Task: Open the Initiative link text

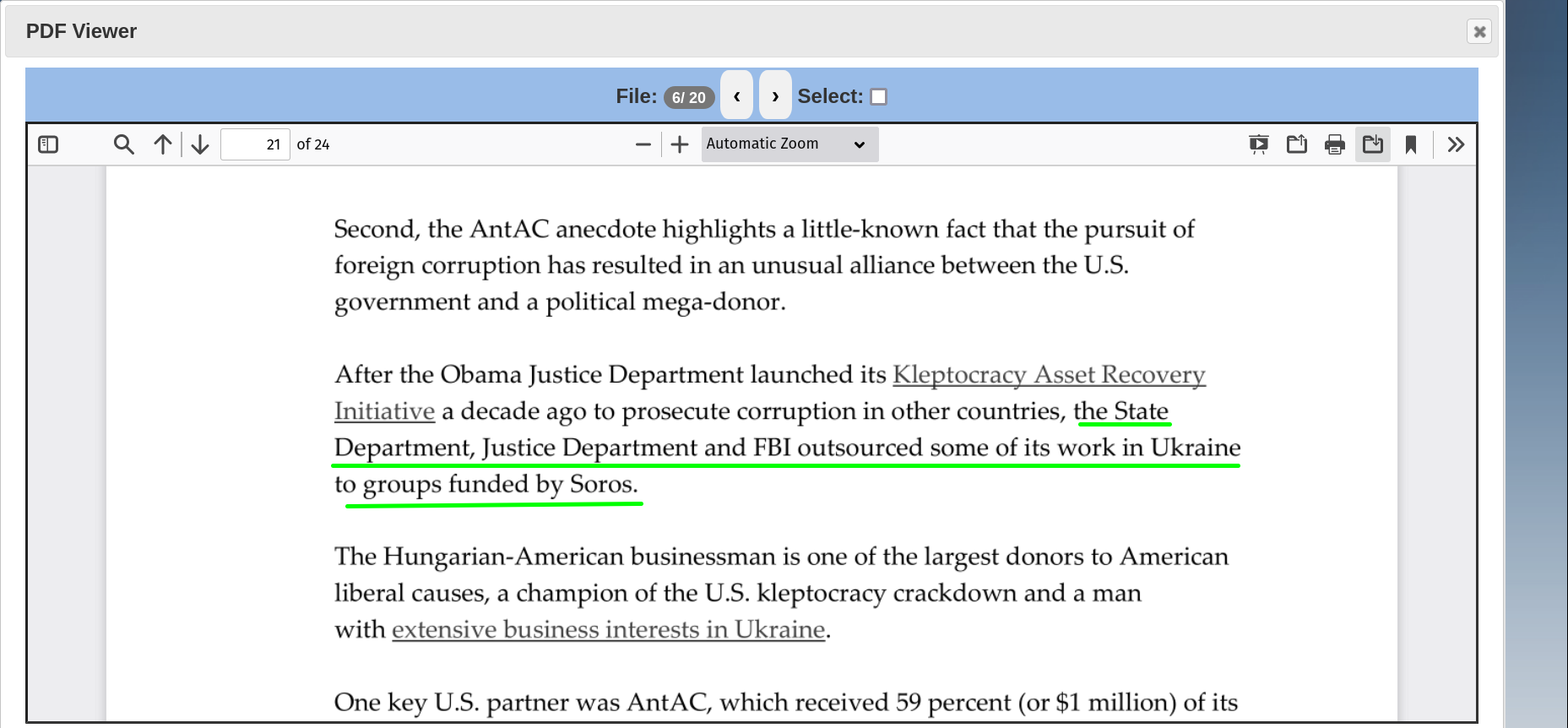Action: pos(384,410)
